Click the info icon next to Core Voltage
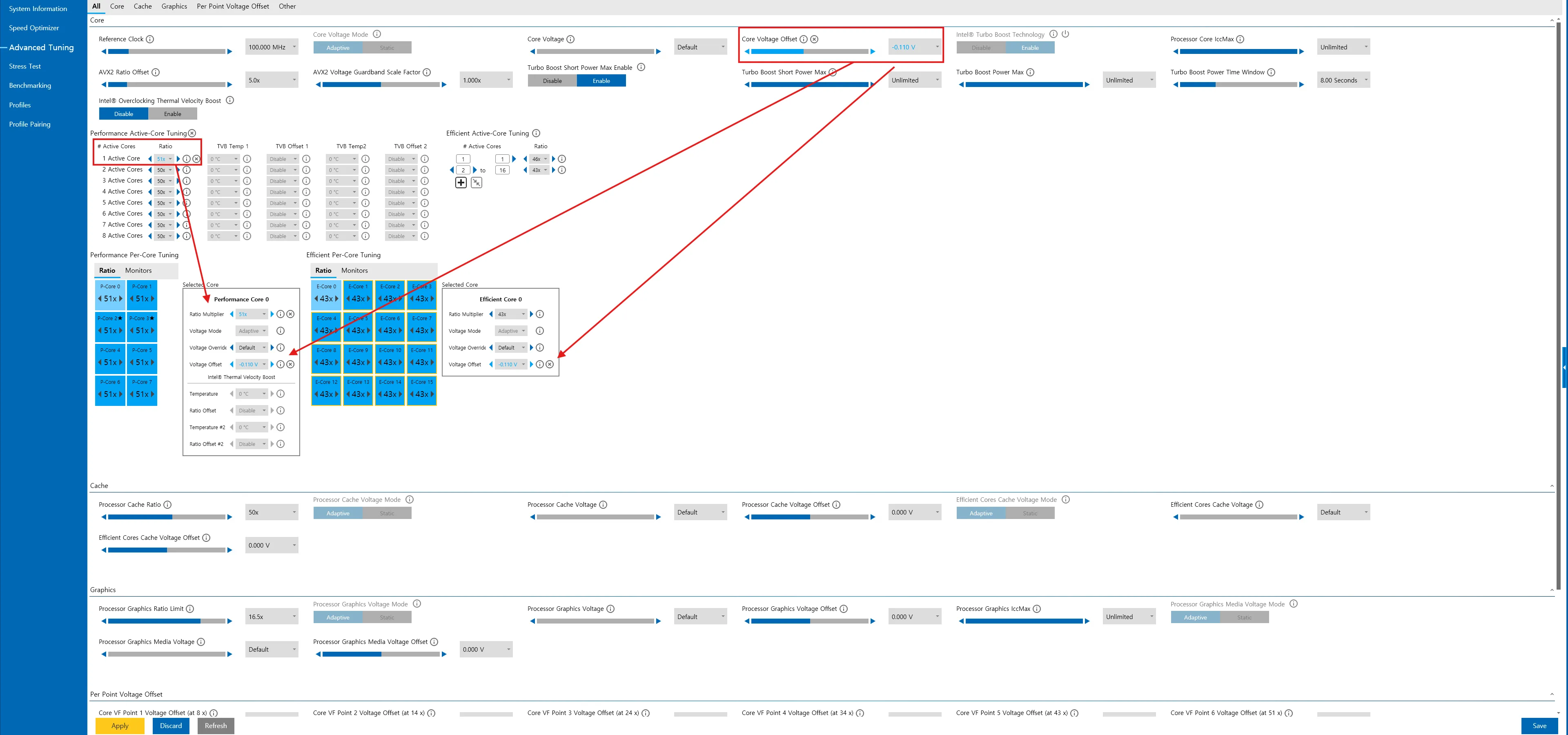Viewport: 1568px width, 735px height. tap(570, 39)
